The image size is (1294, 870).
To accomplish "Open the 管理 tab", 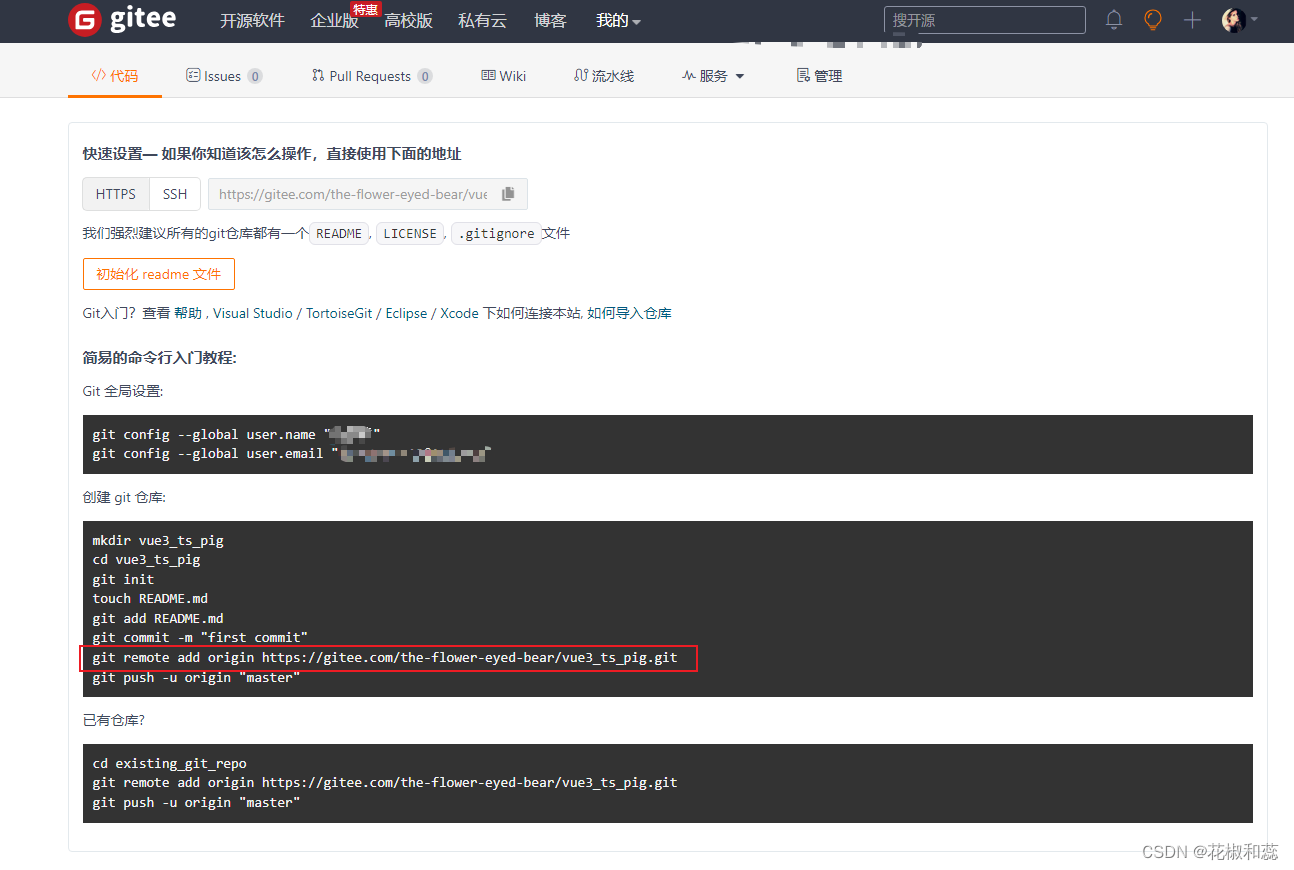I will pos(819,76).
